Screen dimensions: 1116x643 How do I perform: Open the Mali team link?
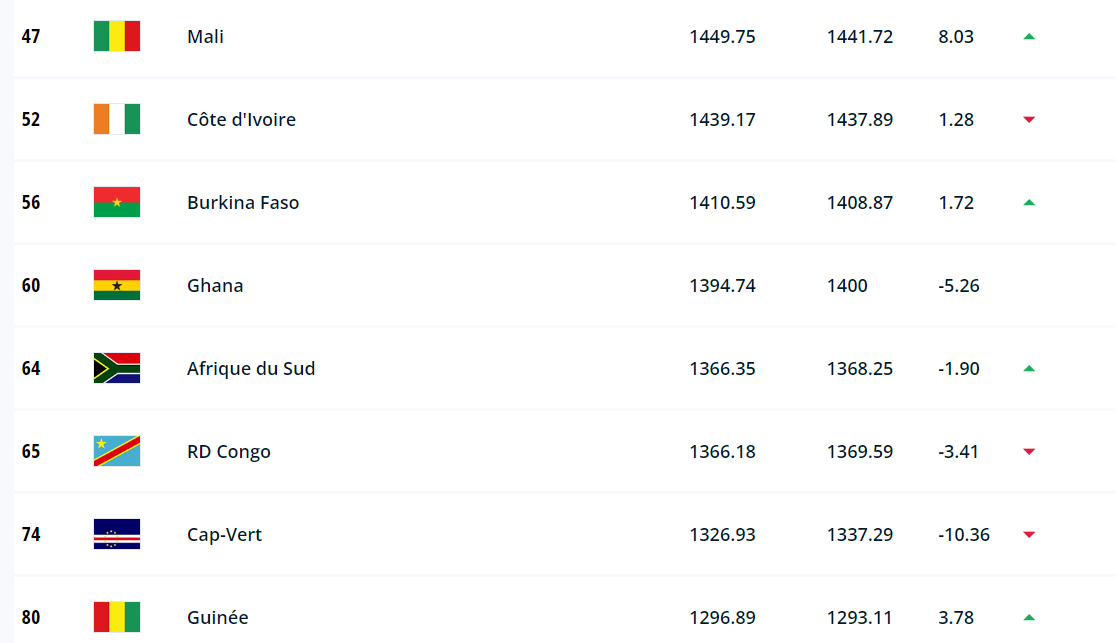(205, 37)
